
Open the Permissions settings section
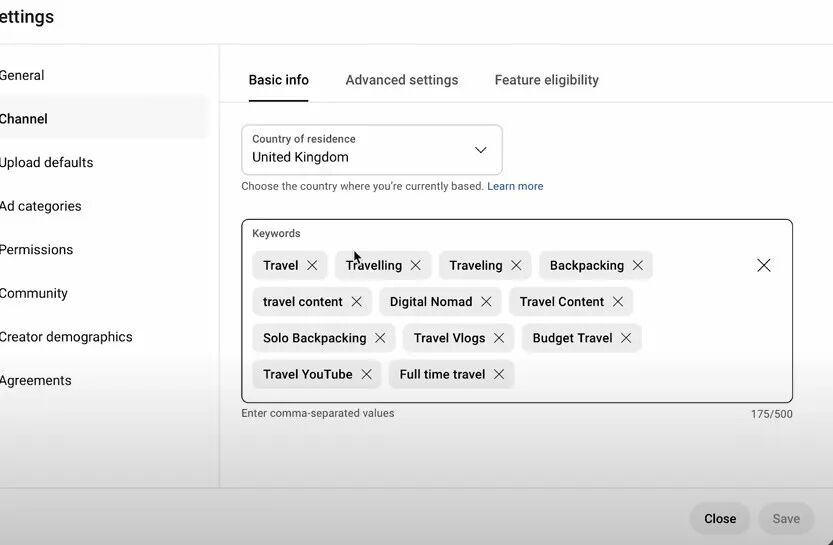pyautogui.click(x=36, y=250)
